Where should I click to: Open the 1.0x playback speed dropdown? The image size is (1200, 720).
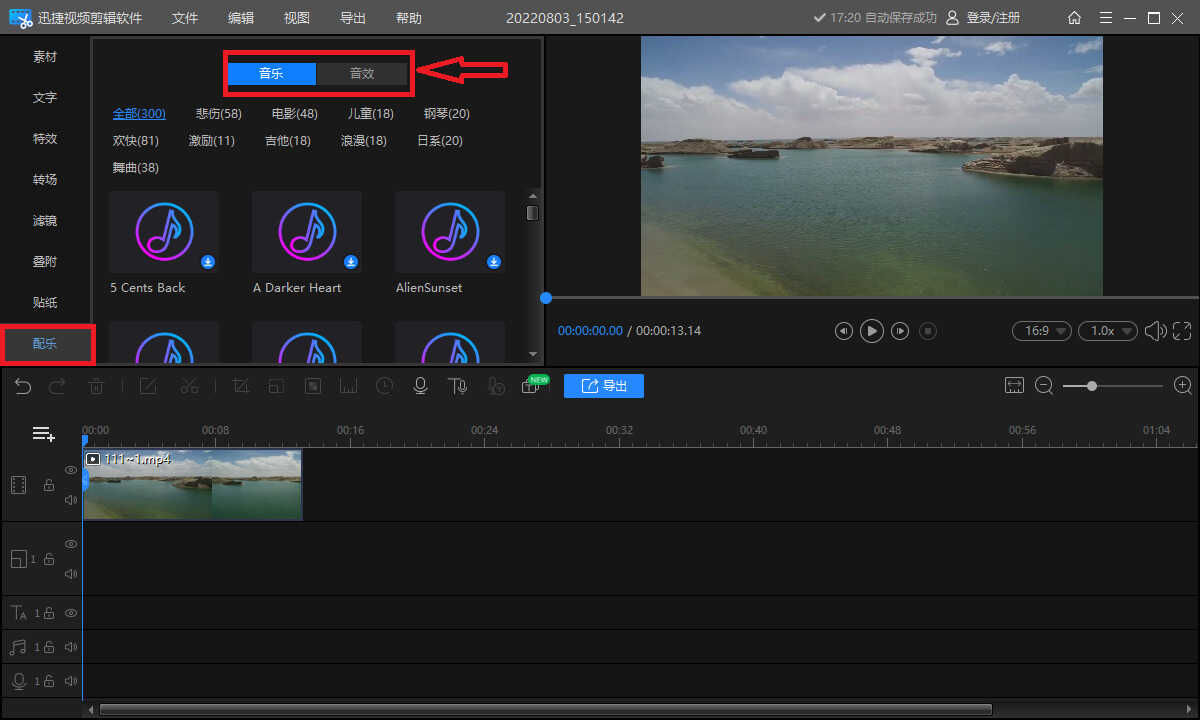tap(1108, 330)
